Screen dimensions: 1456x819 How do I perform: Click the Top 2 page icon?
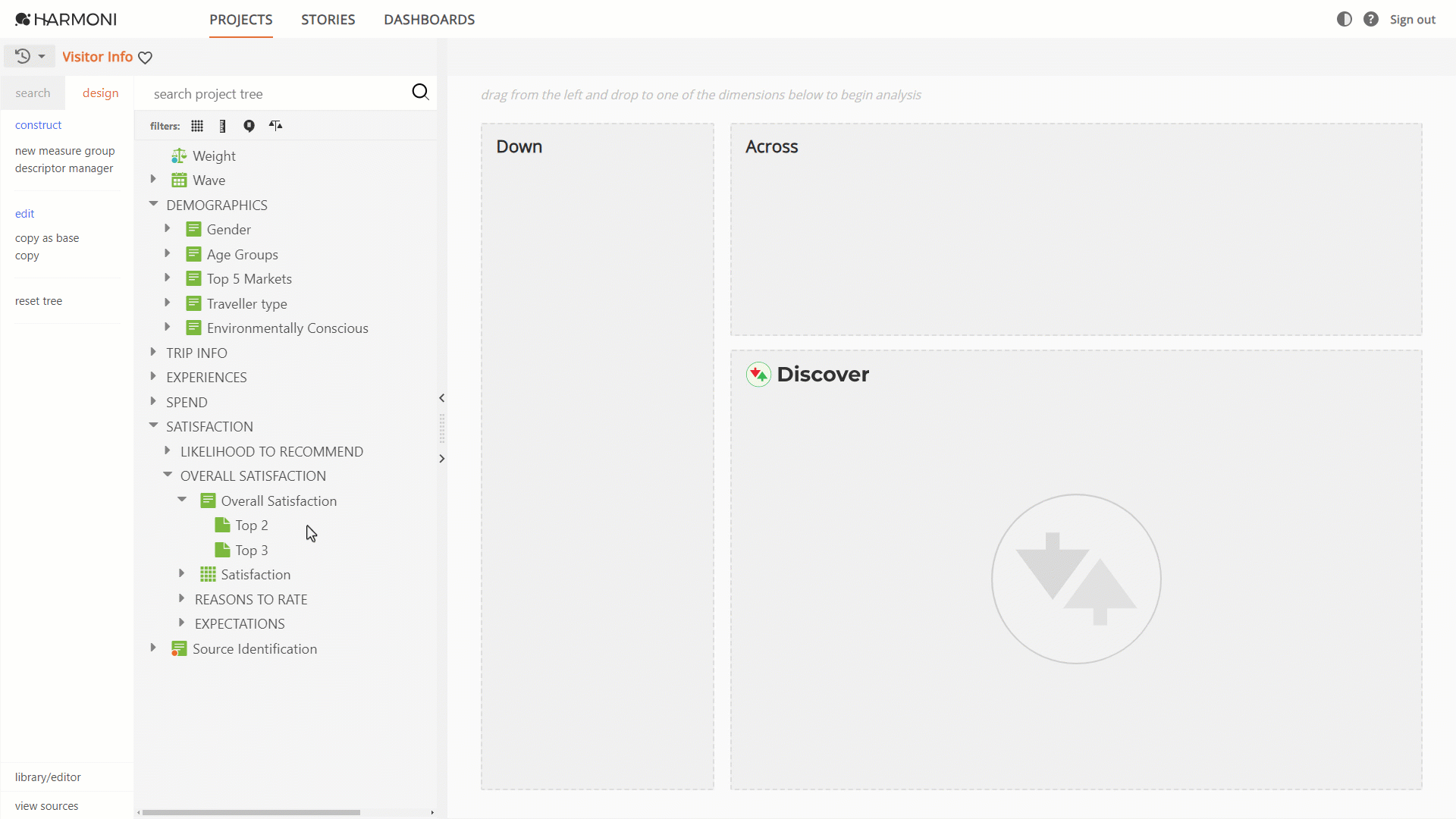(x=222, y=526)
